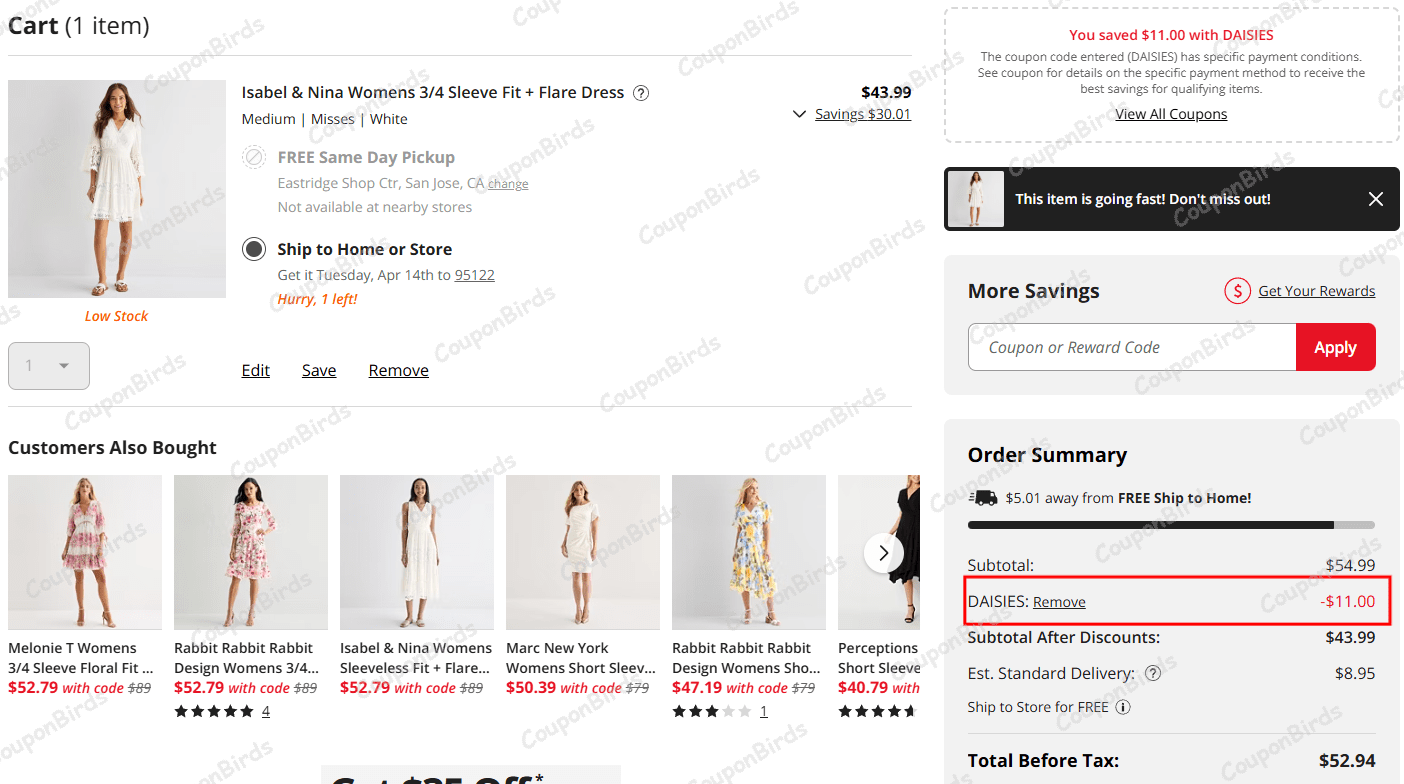The height and width of the screenshot is (784, 1404).
Task: Click the rewards dollar sign icon
Action: click(1238, 291)
